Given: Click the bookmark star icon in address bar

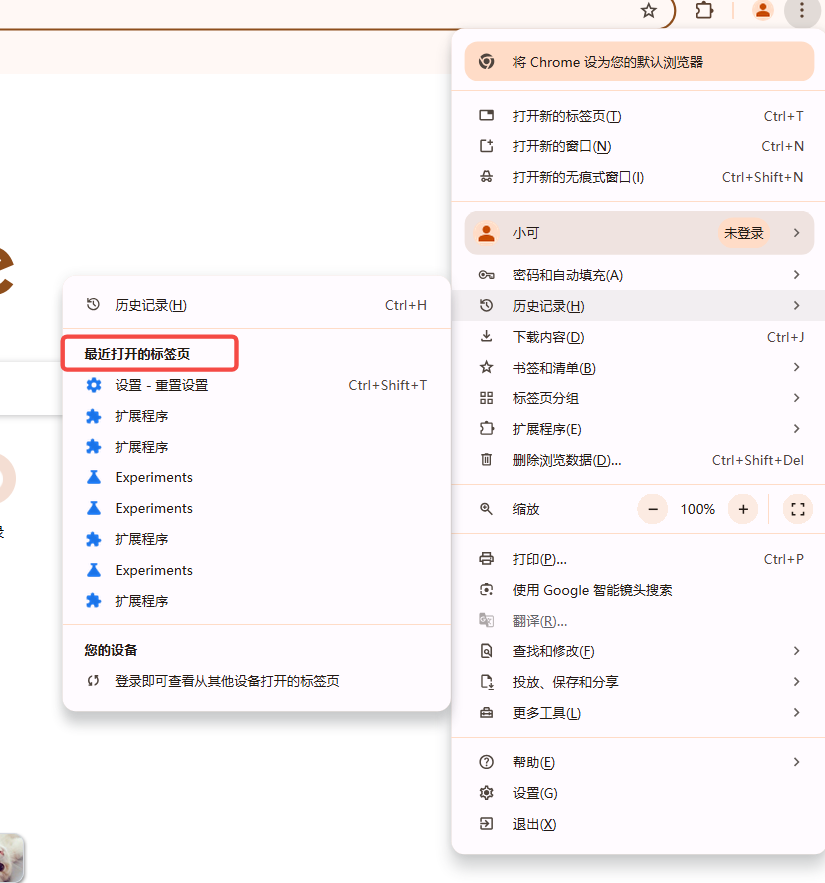Looking at the screenshot, I should coord(649,10).
